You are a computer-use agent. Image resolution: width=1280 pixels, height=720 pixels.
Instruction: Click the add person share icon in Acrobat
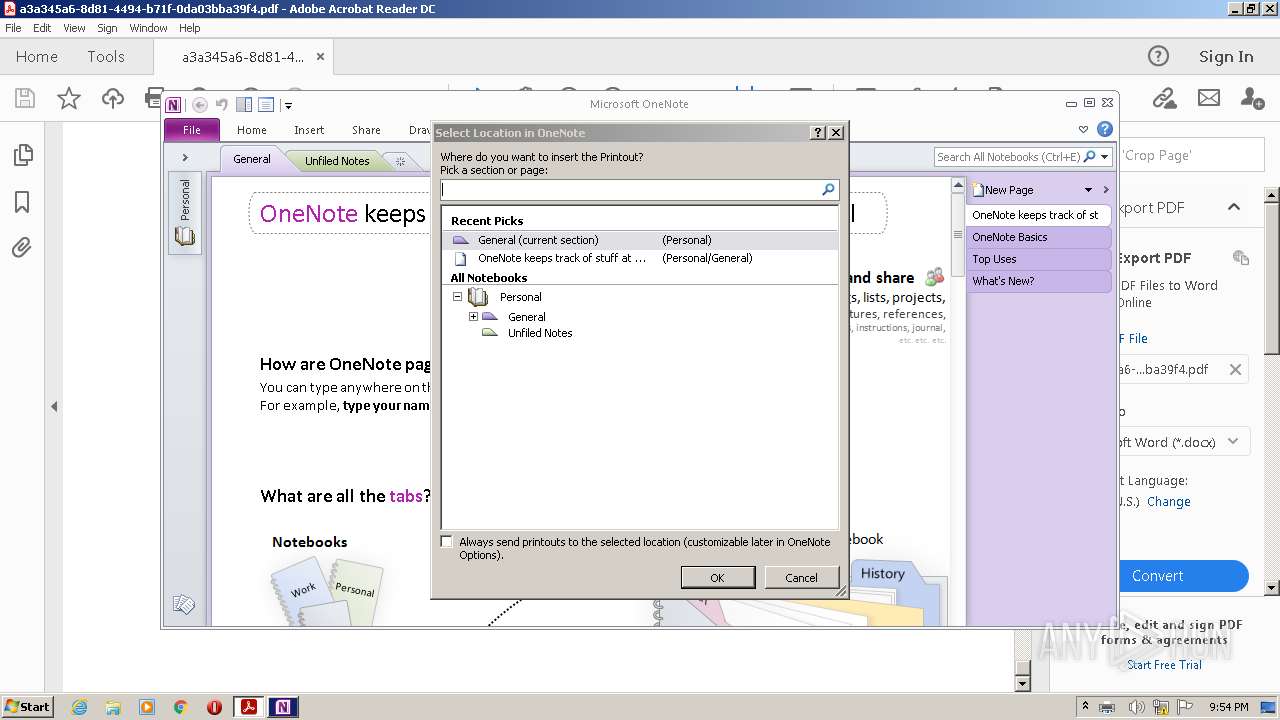coord(1252,98)
